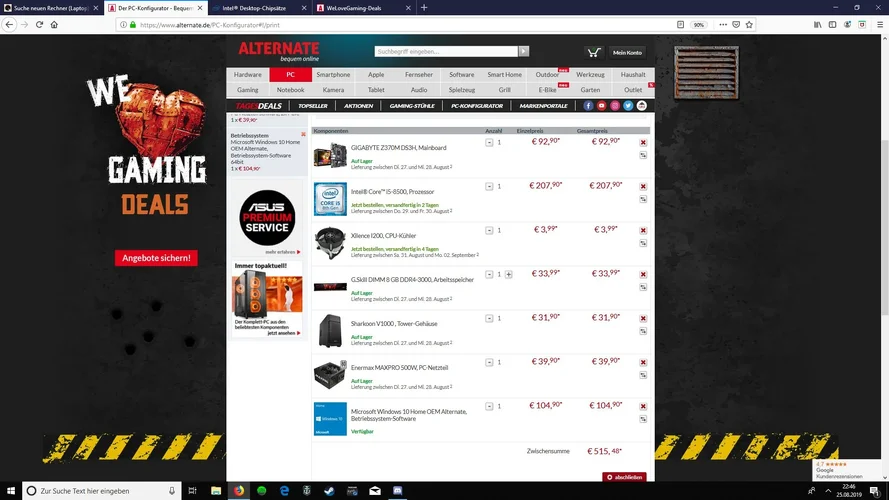Open TagesDeals link
The width and height of the screenshot is (889, 500).
259,106
